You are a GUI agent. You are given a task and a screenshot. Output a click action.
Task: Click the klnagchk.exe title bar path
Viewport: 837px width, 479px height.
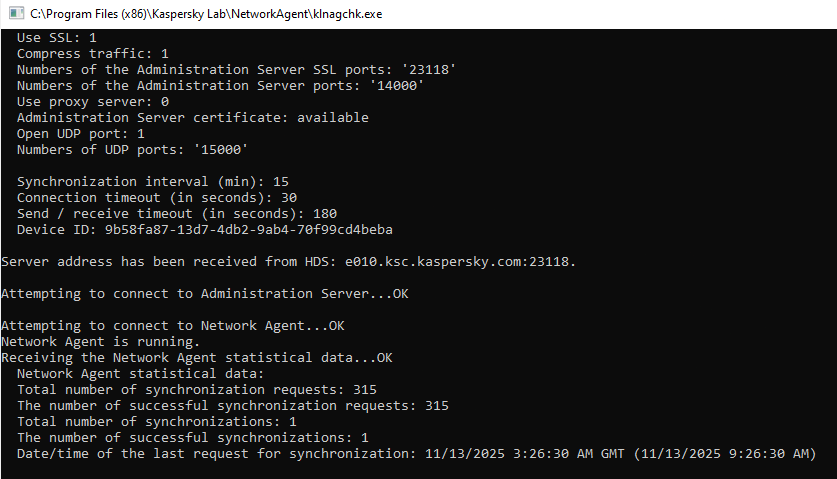point(206,14)
